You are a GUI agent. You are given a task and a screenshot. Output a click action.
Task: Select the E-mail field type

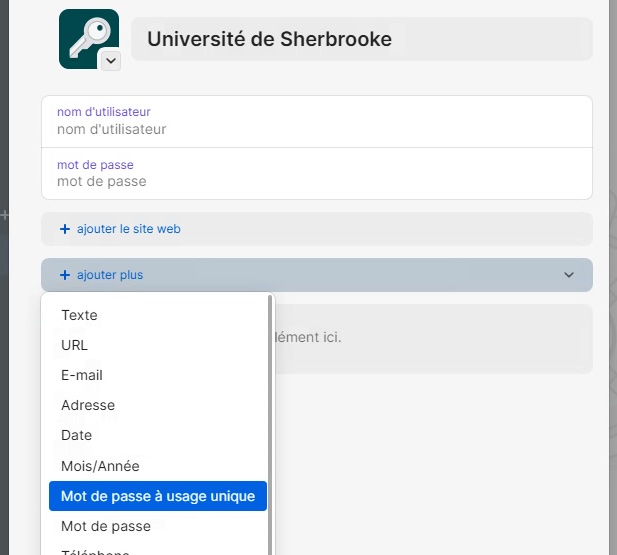click(x=82, y=375)
